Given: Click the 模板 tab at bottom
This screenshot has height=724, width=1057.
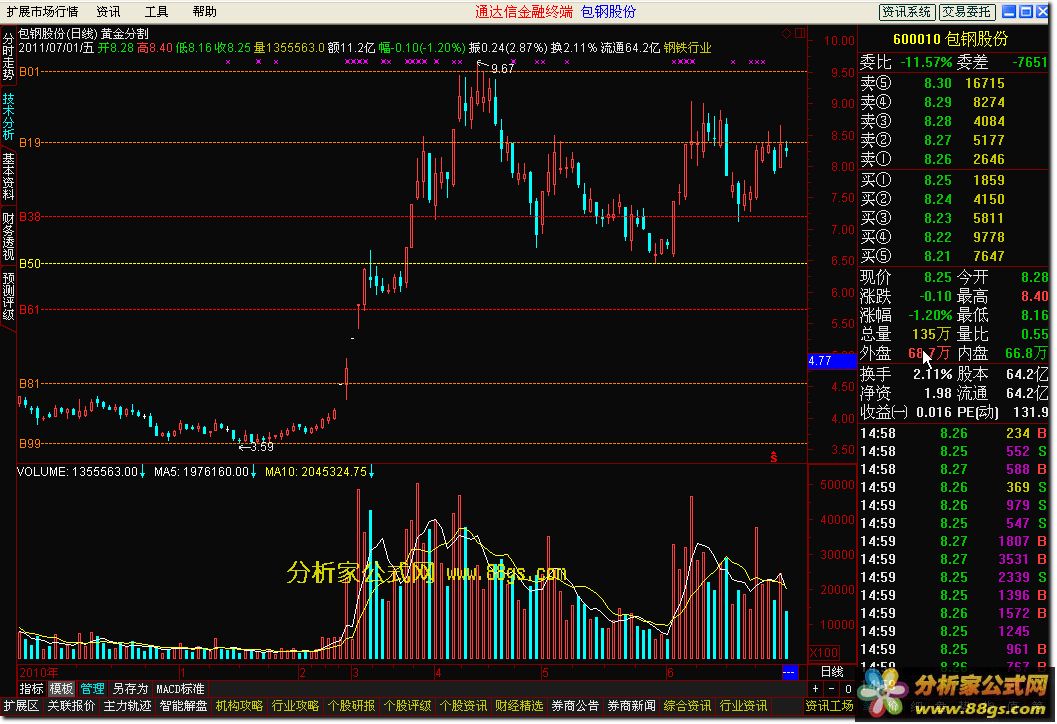Looking at the screenshot, I should pos(61,689).
